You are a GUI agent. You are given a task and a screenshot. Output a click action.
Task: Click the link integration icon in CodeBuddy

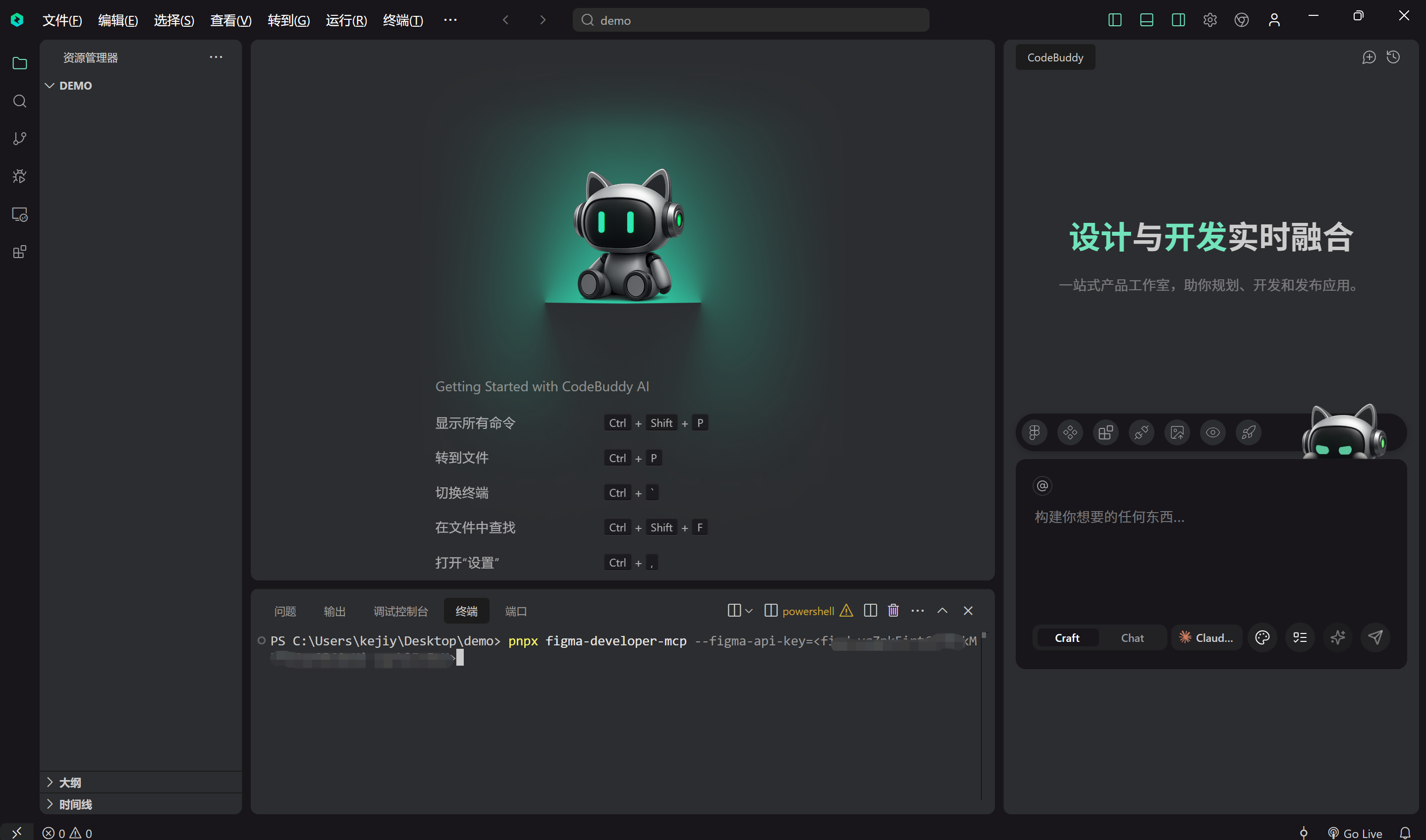click(x=1141, y=432)
